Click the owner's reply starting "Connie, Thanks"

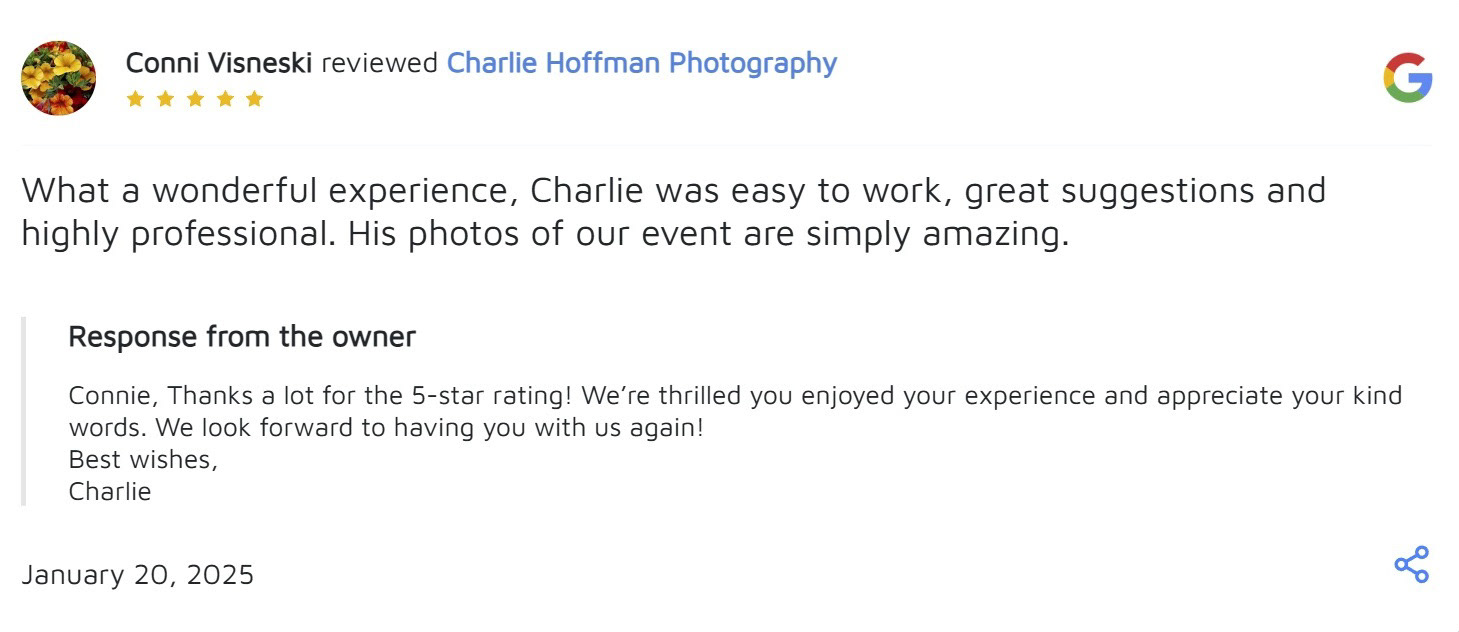tap(735, 396)
